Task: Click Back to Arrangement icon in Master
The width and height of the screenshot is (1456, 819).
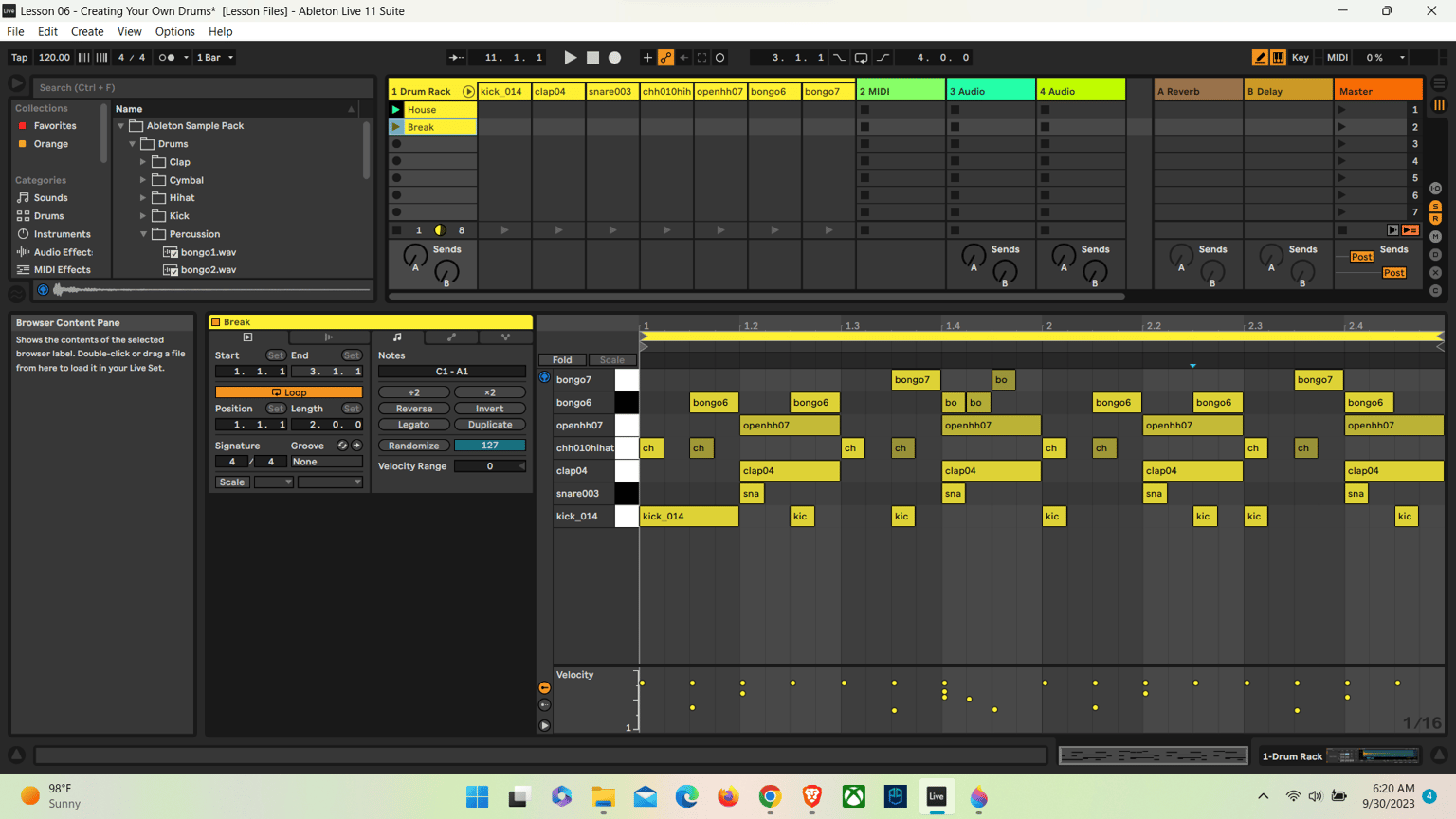Action: click(x=1410, y=230)
